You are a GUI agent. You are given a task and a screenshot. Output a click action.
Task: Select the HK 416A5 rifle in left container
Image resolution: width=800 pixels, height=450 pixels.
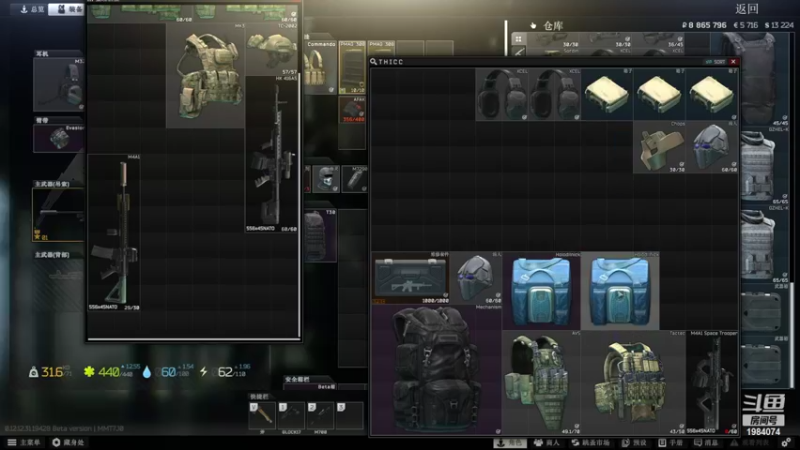click(271, 154)
